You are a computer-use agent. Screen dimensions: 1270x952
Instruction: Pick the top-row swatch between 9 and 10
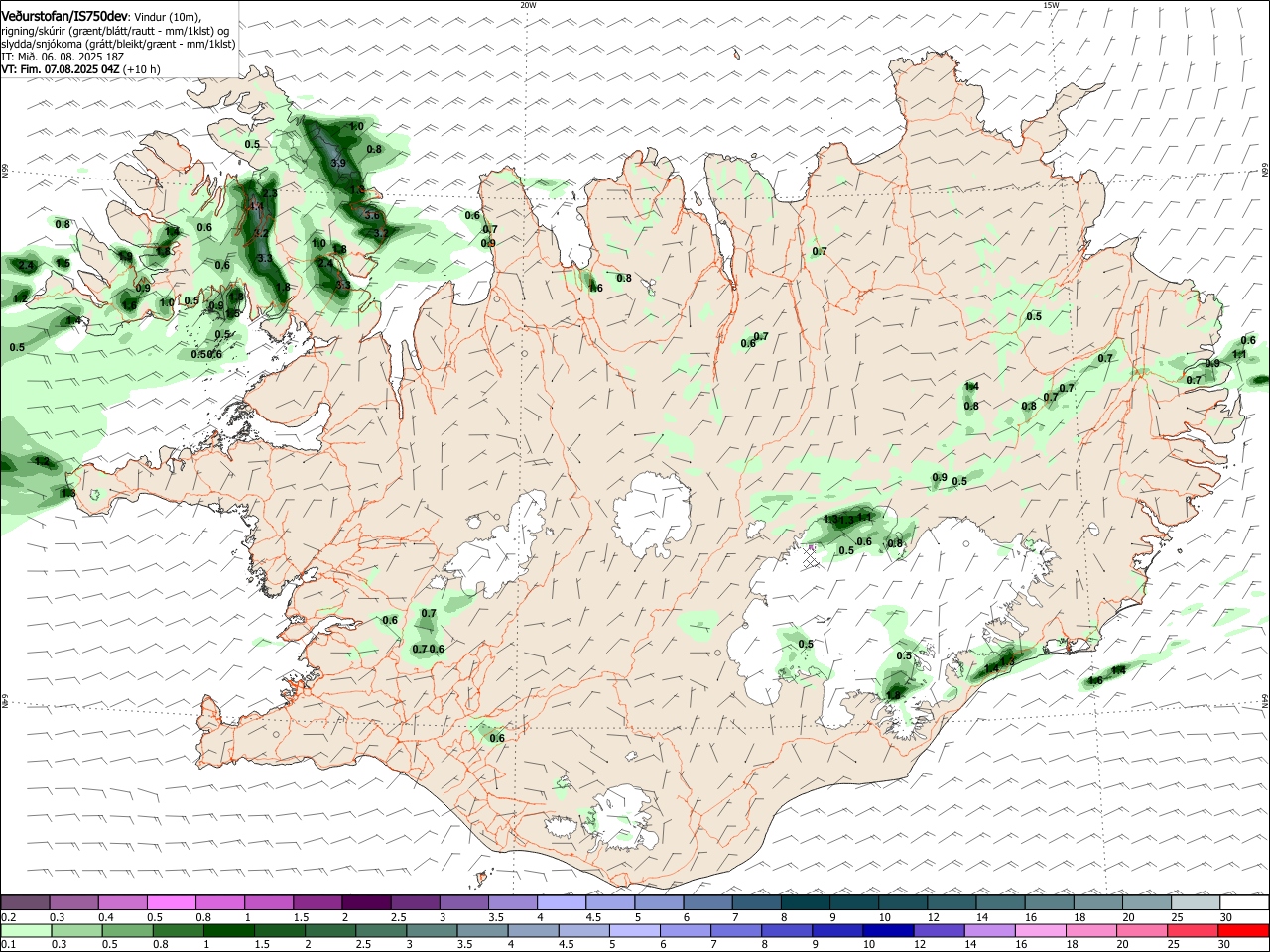[852, 902]
